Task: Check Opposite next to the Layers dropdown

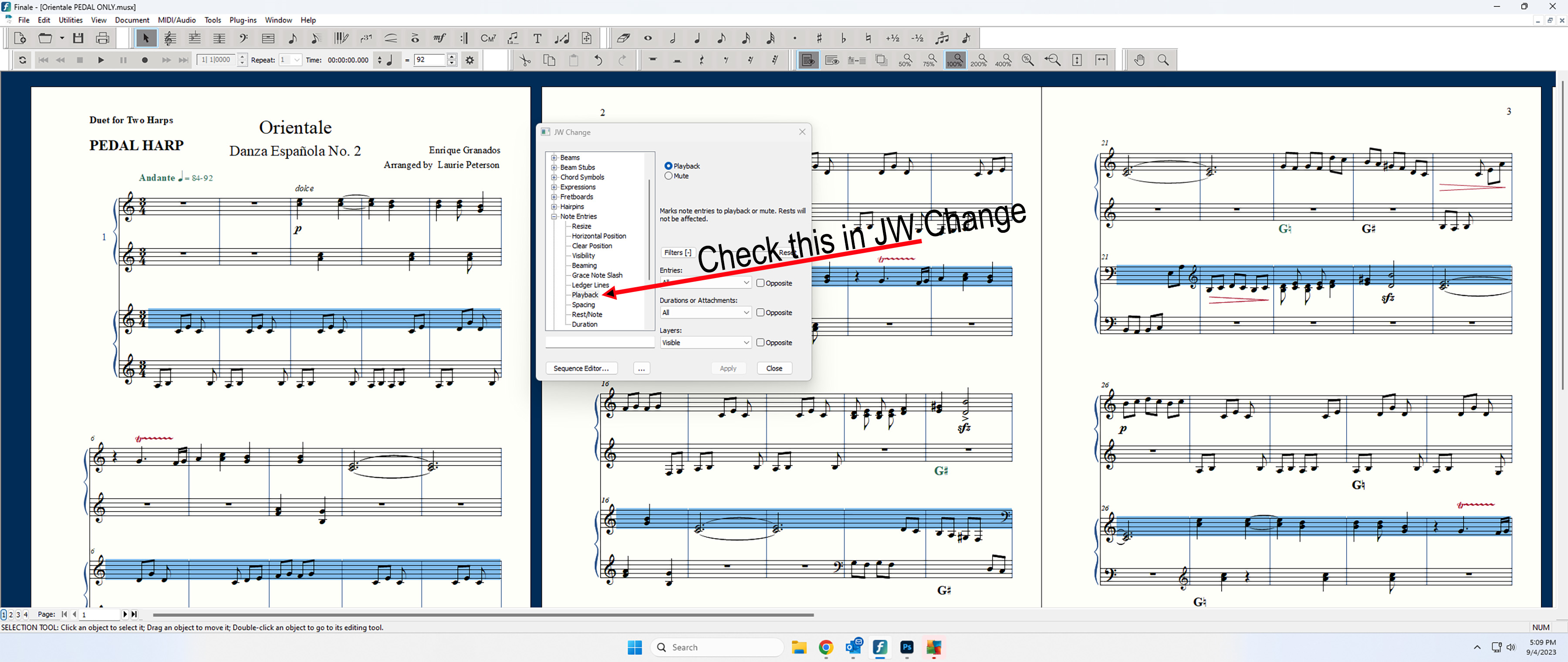Action: (x=760, y=343)
